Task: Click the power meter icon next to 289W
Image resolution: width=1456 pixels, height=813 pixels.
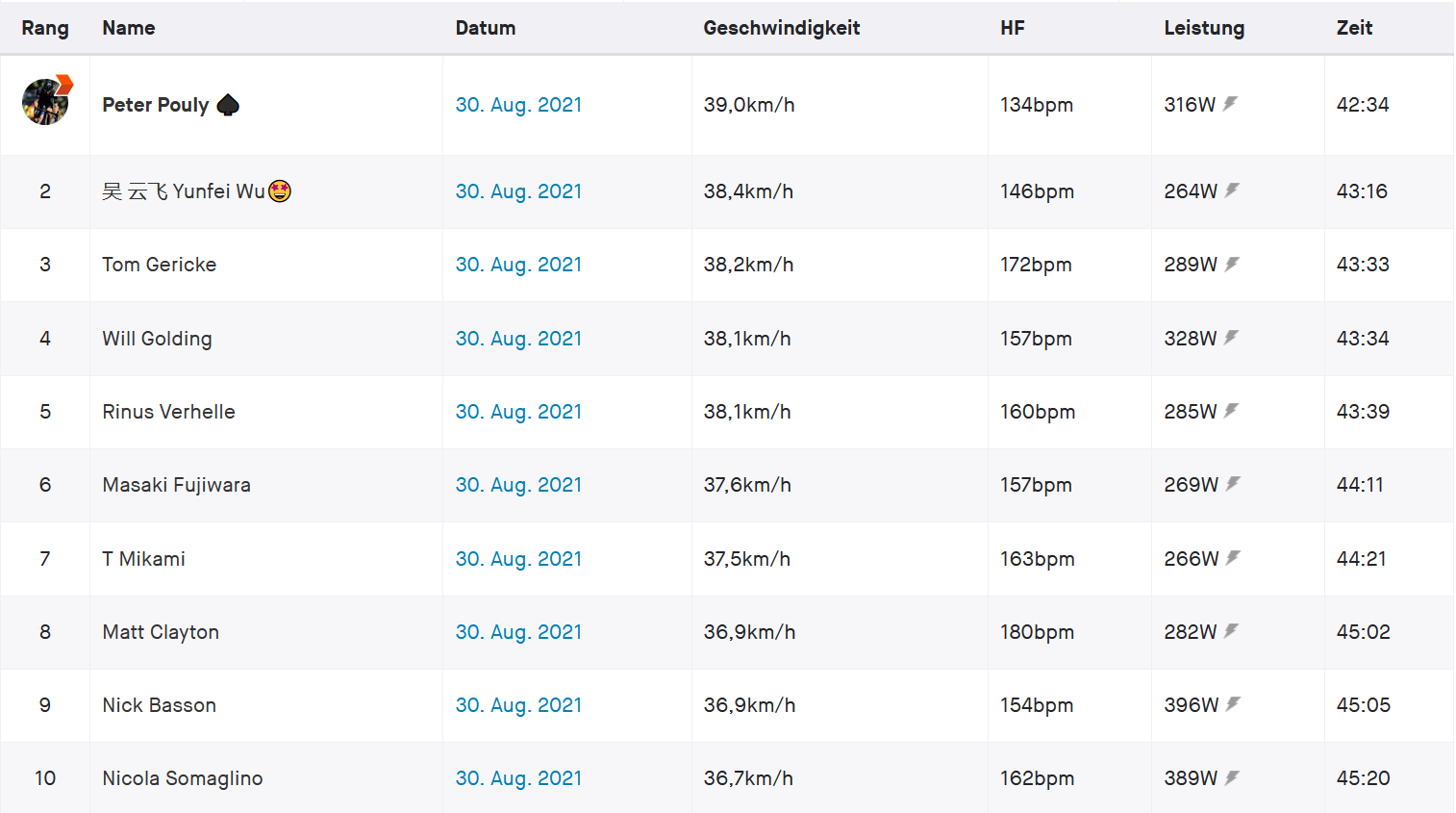Action: coord(1232,264)
